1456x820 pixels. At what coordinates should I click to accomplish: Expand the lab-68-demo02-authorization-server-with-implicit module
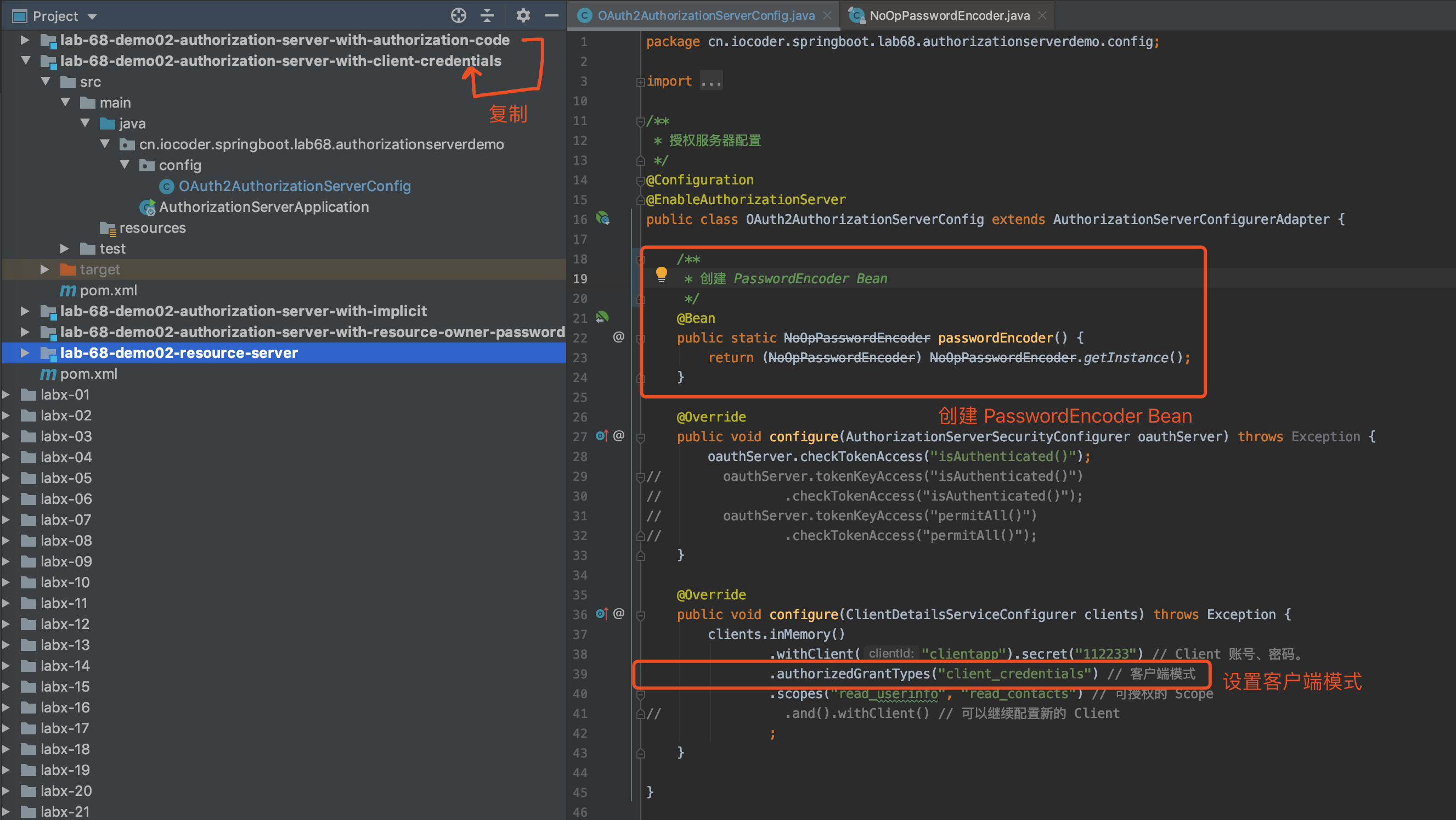pos(25,311)
